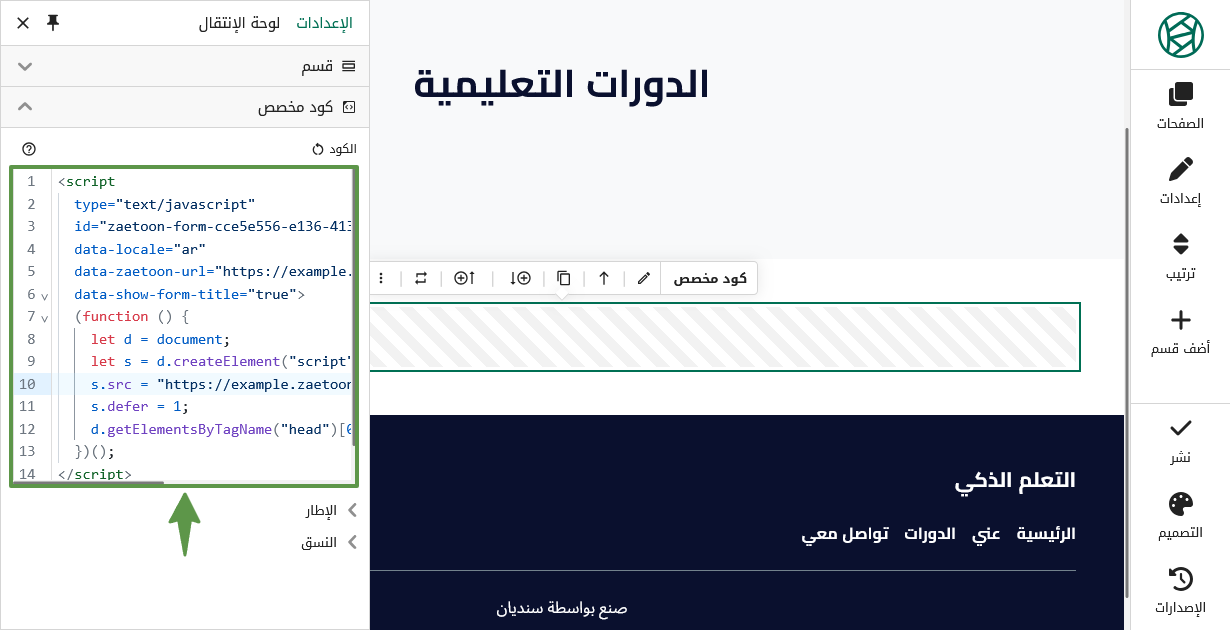Open the block toolbar more options menu
Screen dimensions: 1230x630
point(380,278)
